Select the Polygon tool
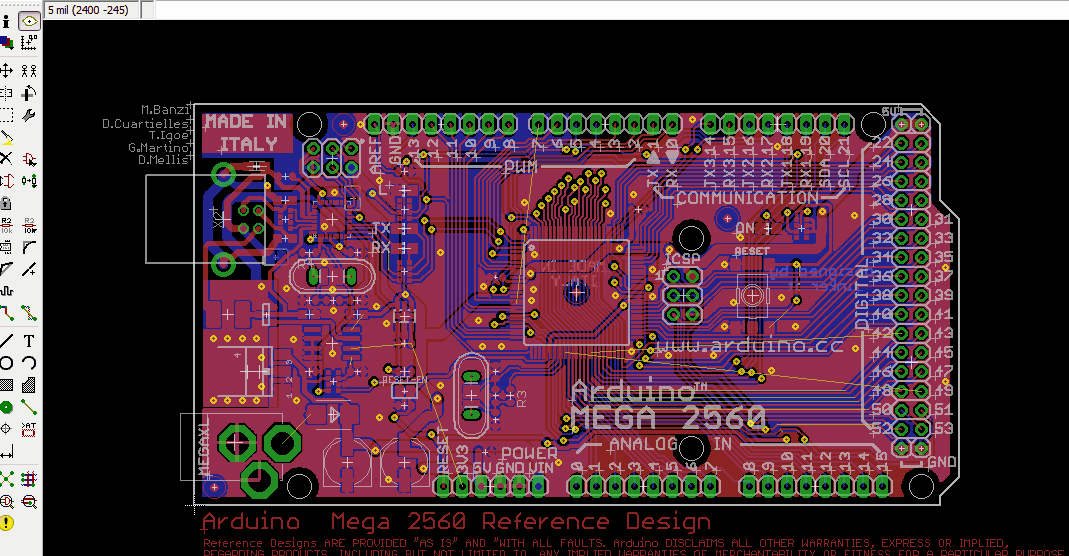 pos(29,385)
